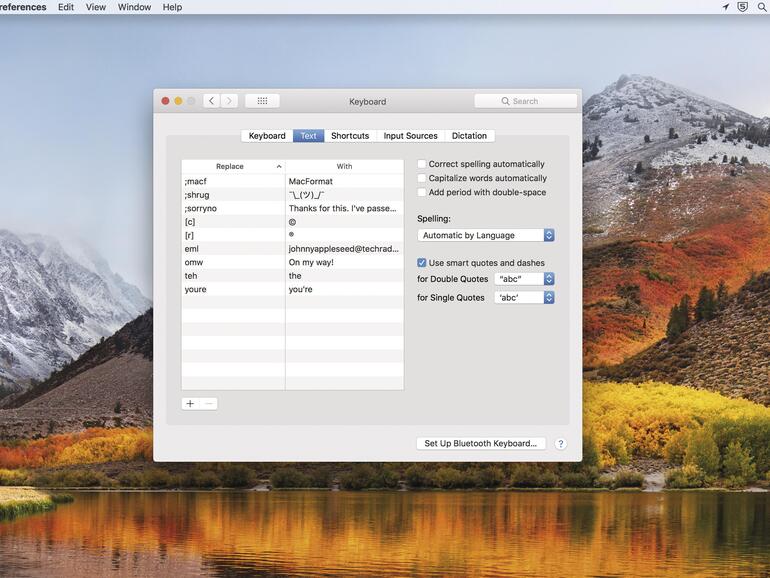Disable Use smart quotes and dashes
770x578 pixels.
coord(422,263)
